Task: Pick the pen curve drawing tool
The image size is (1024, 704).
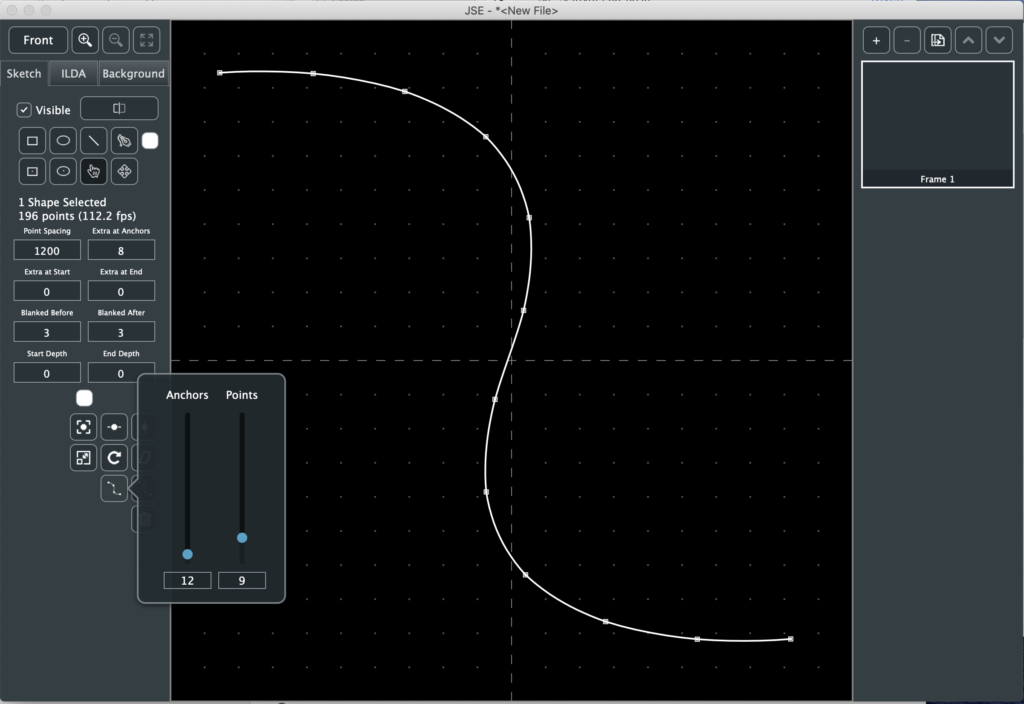Action: click(124, 141)
